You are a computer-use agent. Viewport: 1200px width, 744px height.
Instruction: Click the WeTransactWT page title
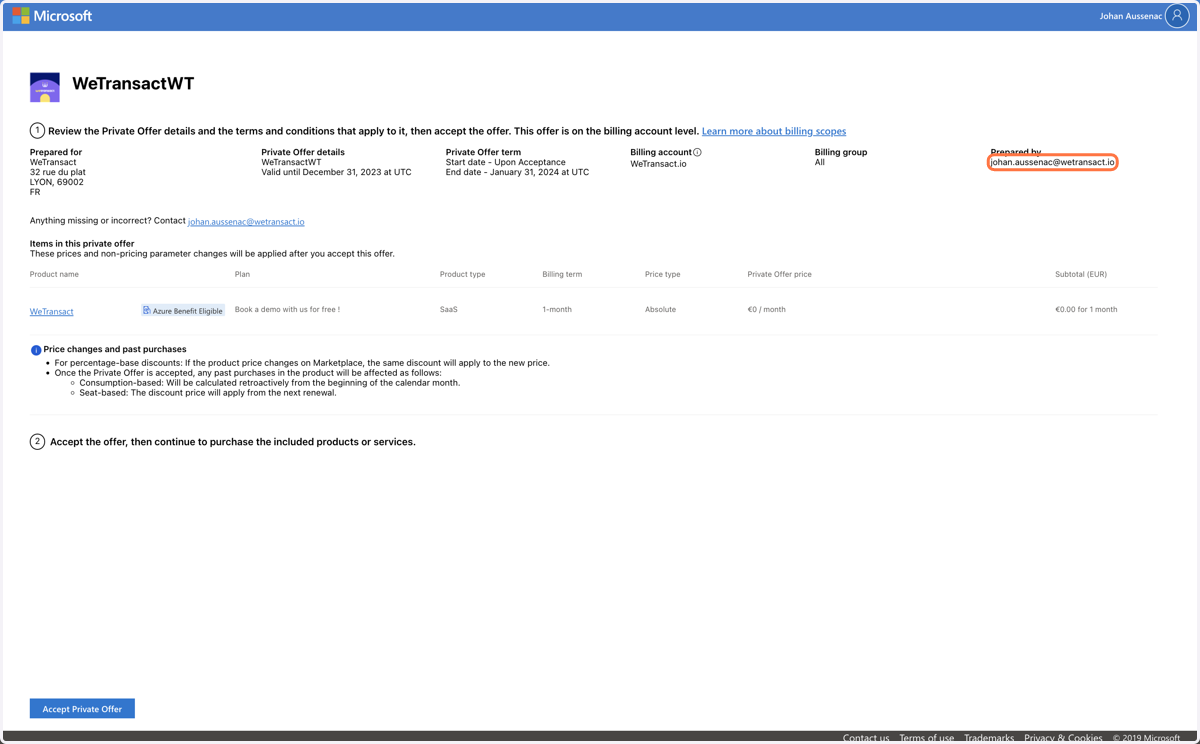[133, 84]
